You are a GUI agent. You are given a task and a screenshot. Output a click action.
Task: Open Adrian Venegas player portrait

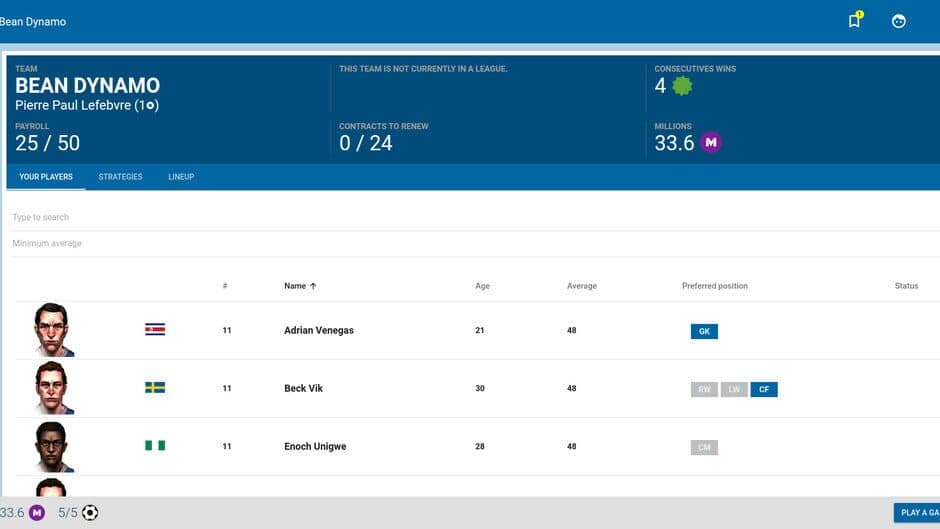[x=52, y=329]
